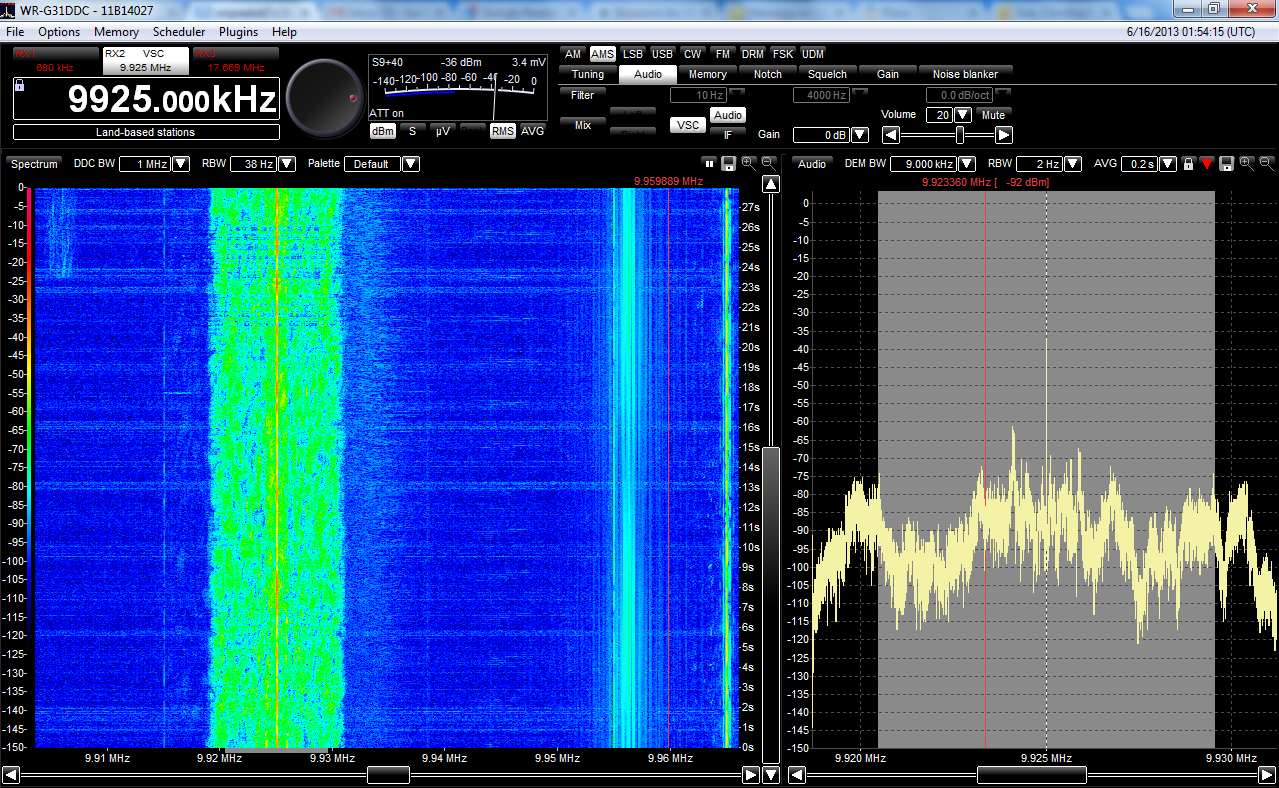Viewport: 1279px width, 788px height.
Task: Select FSK demodulation mode
Action: pyautogui.click(x=783, y=54)
